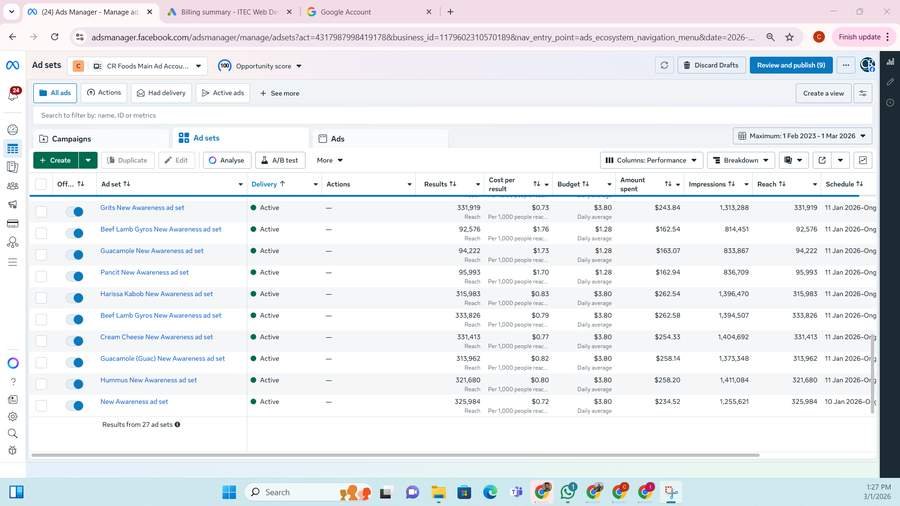Screen dimensions: 900x506
Task: Open the three-dot more options button
Action: [845, 65]
